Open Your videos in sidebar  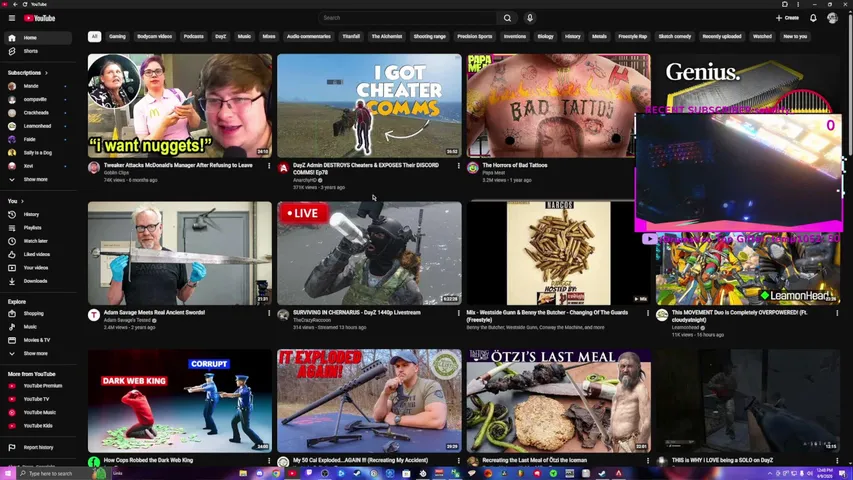[38, 268]
